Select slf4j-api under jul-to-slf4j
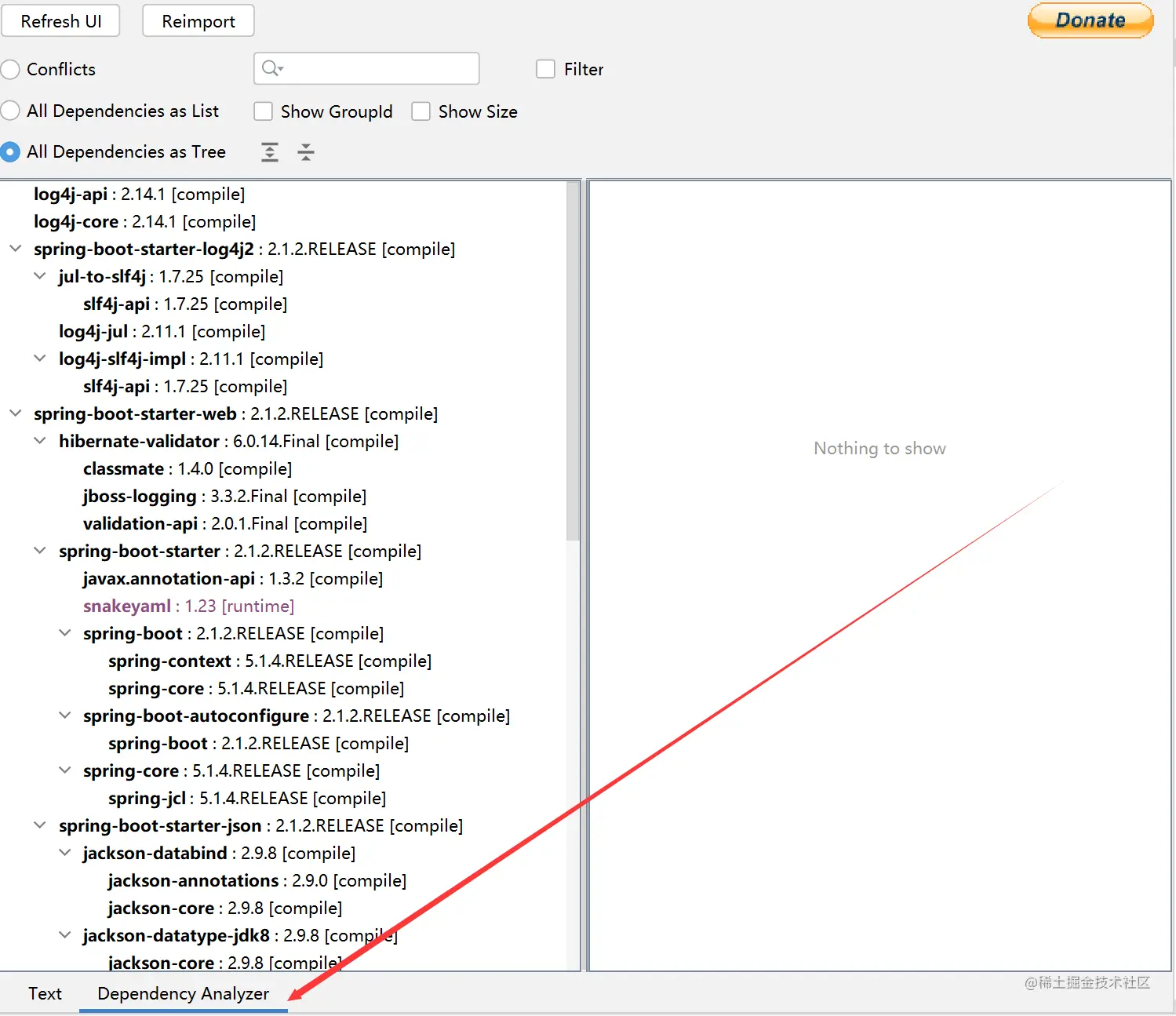Image resolution: width=1176 pixels, height=1016 pixels. click(x=185, y=304)
